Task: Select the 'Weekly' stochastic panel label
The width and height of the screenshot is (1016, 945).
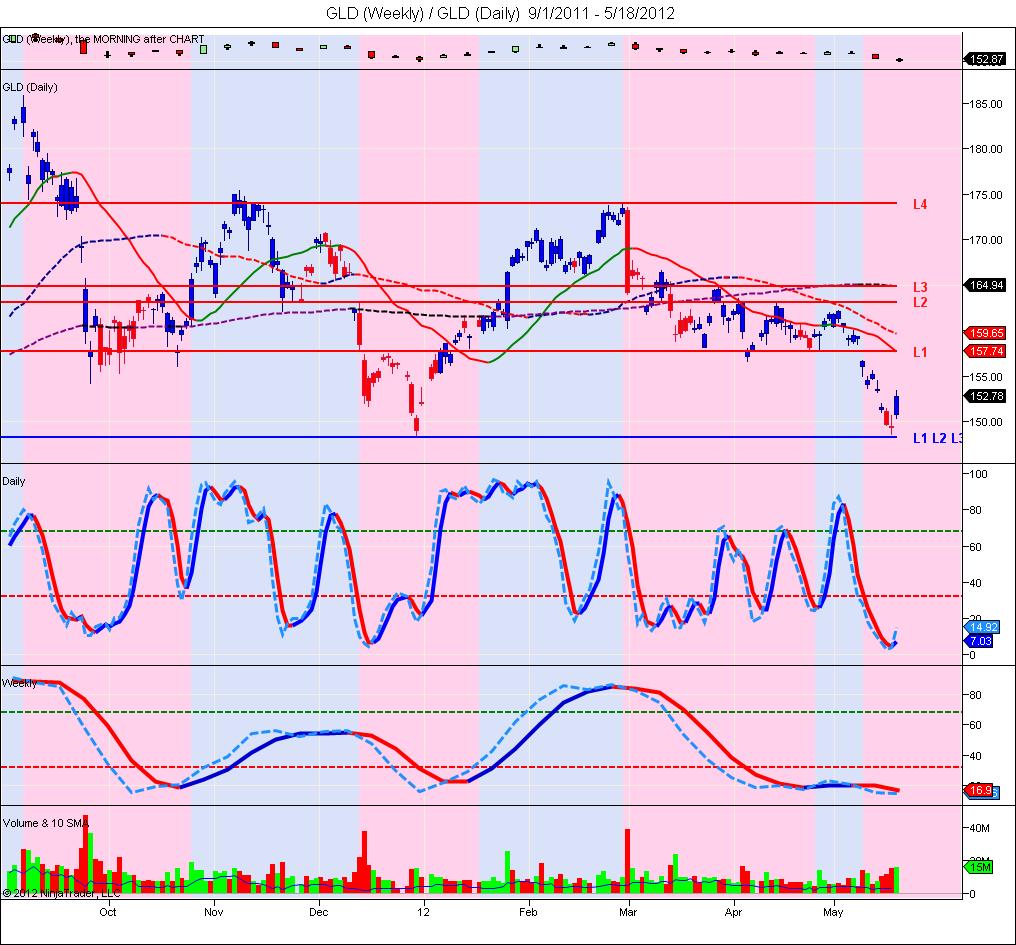Action: [19, 683]
